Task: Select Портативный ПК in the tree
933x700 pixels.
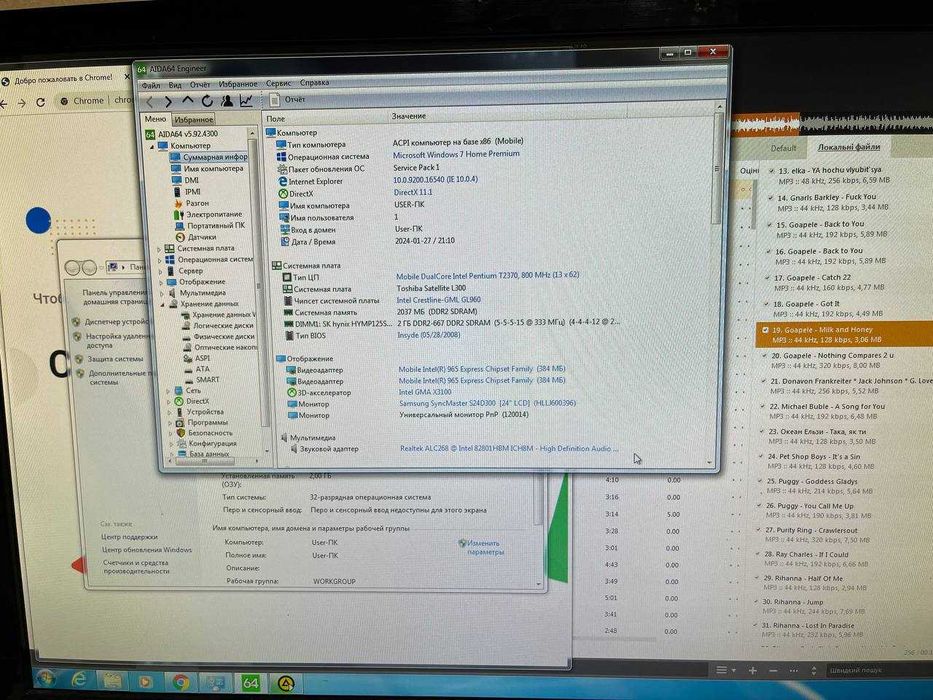Action: [210, 226]
